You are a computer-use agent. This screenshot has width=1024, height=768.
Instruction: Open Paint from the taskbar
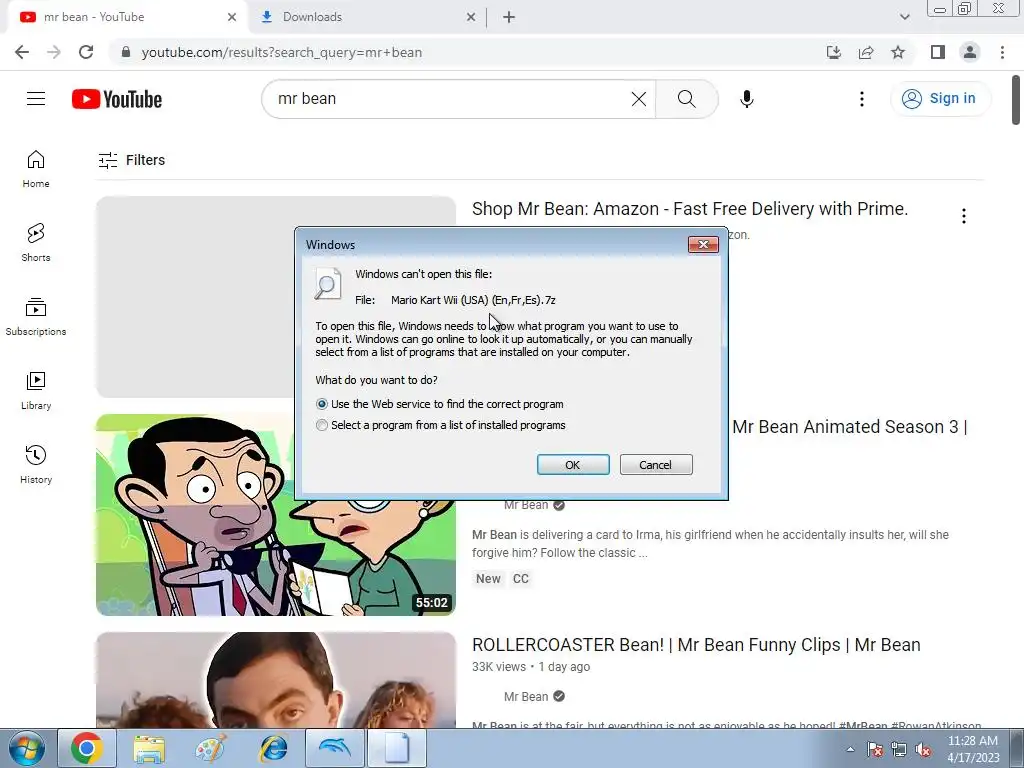pyautogui.click(x=211, y=748)
